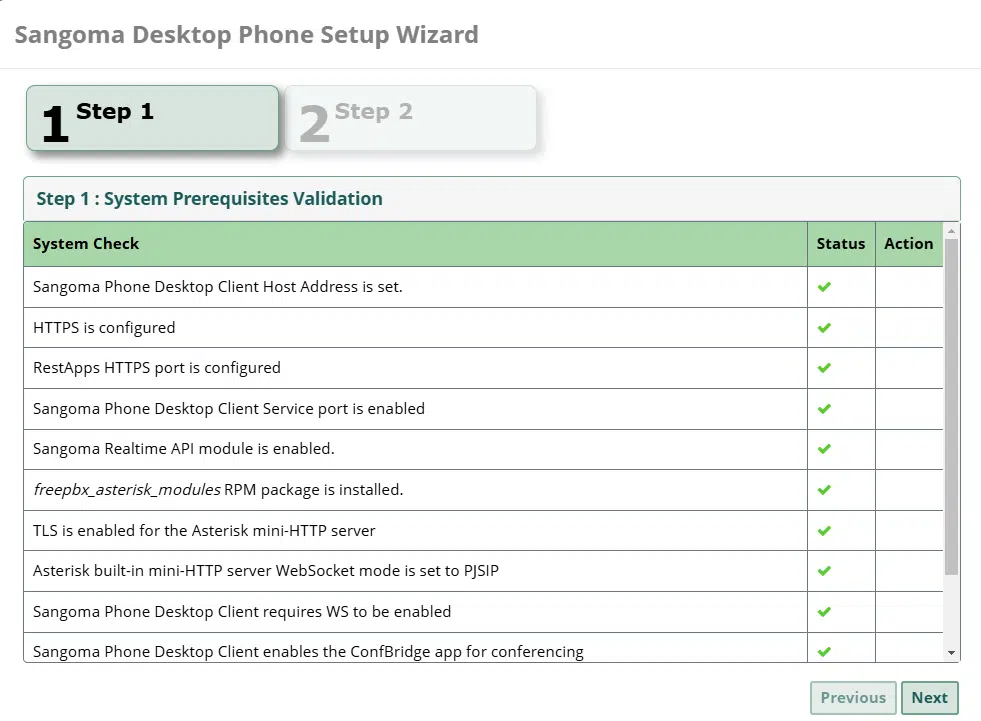The height and width of the screenshot is (721, 981).
Task: Click the green checkmark for Host Address is set
Action: pyautogui.click(x=824, y=287)
